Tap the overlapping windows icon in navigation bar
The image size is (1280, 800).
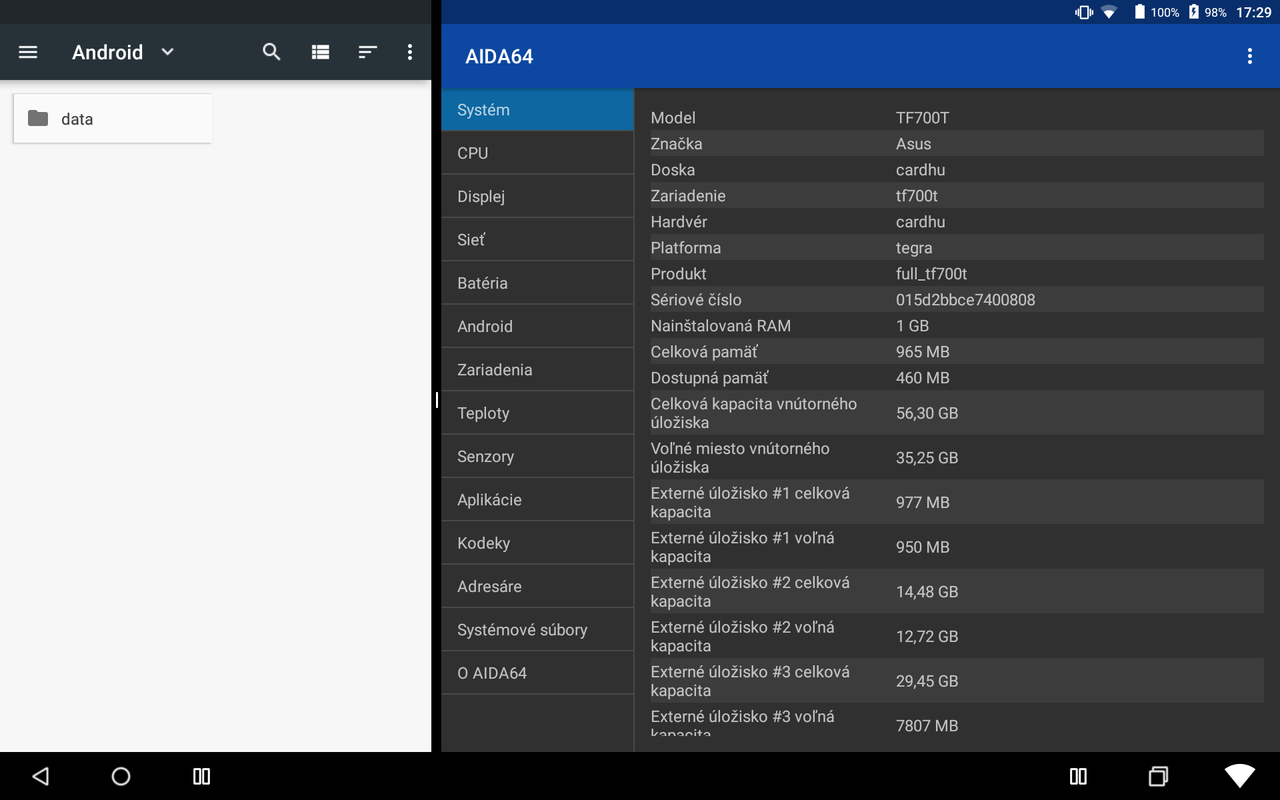click(1158, 776)
